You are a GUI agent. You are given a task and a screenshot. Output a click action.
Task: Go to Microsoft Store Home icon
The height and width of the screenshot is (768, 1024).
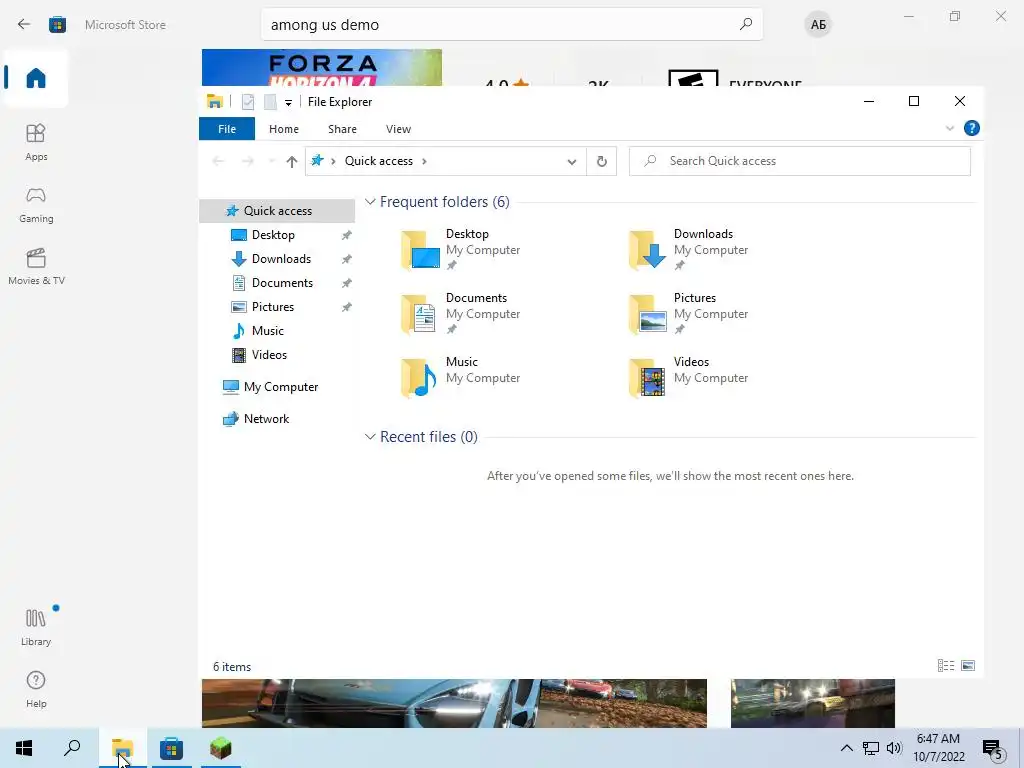point(36,78)
